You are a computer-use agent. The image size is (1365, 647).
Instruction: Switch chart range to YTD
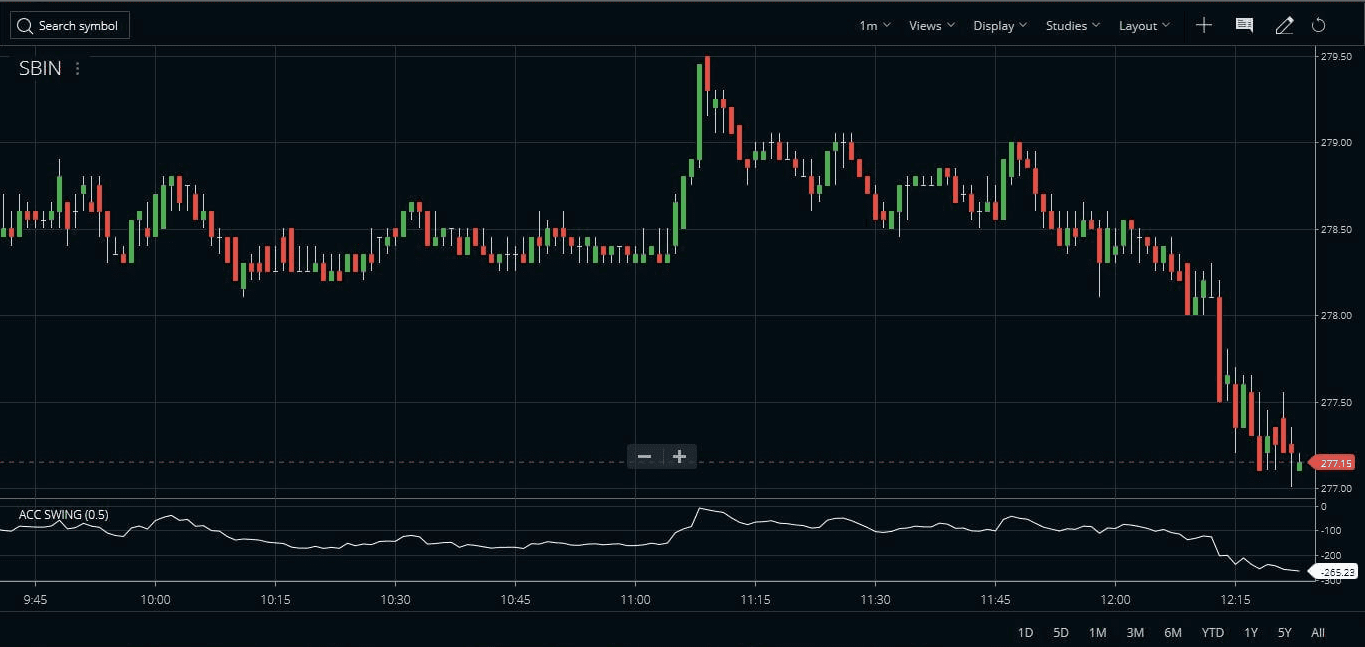[1212, 632]
